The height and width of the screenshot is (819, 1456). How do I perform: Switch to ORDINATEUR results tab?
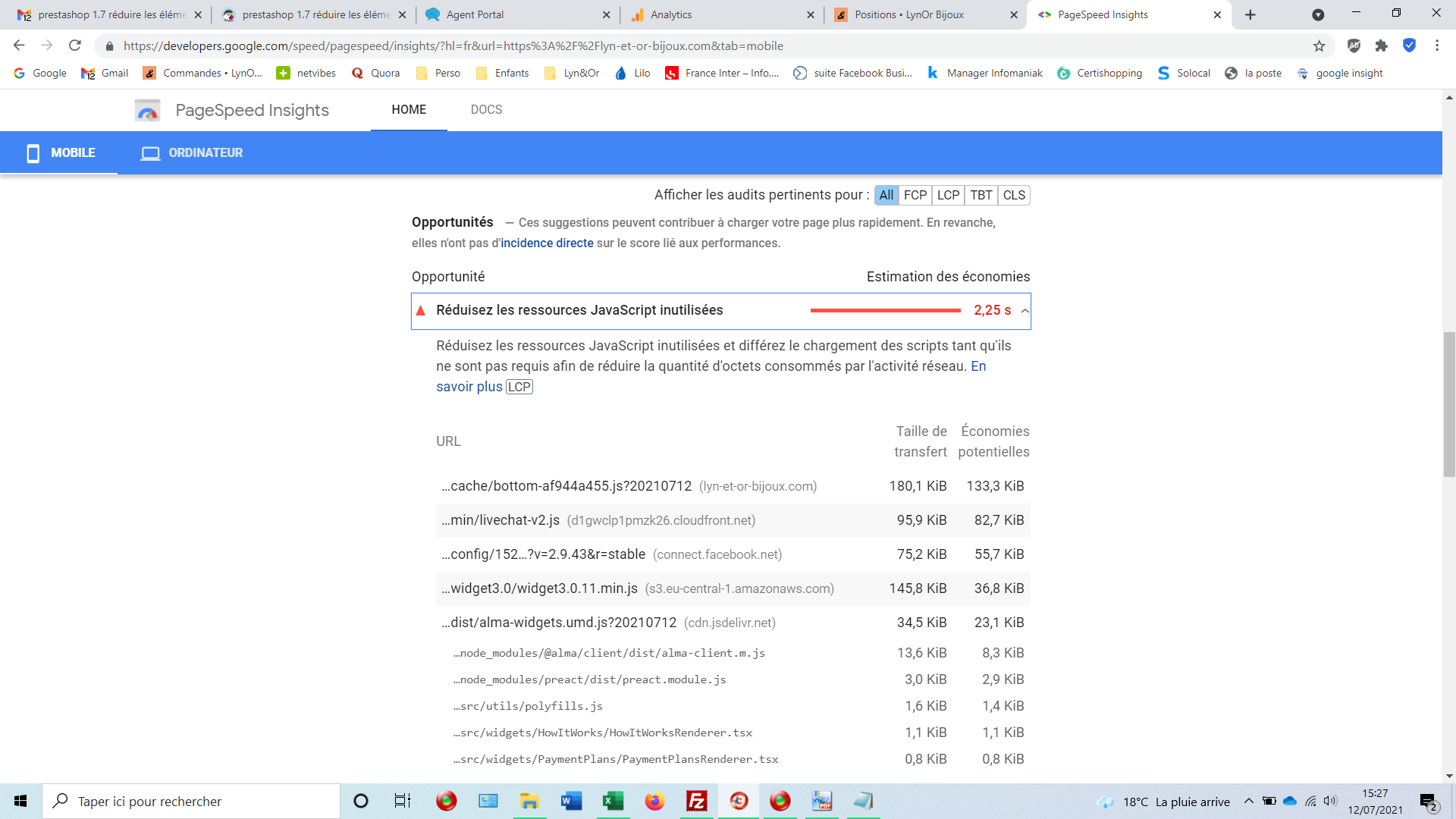[192, 152]
